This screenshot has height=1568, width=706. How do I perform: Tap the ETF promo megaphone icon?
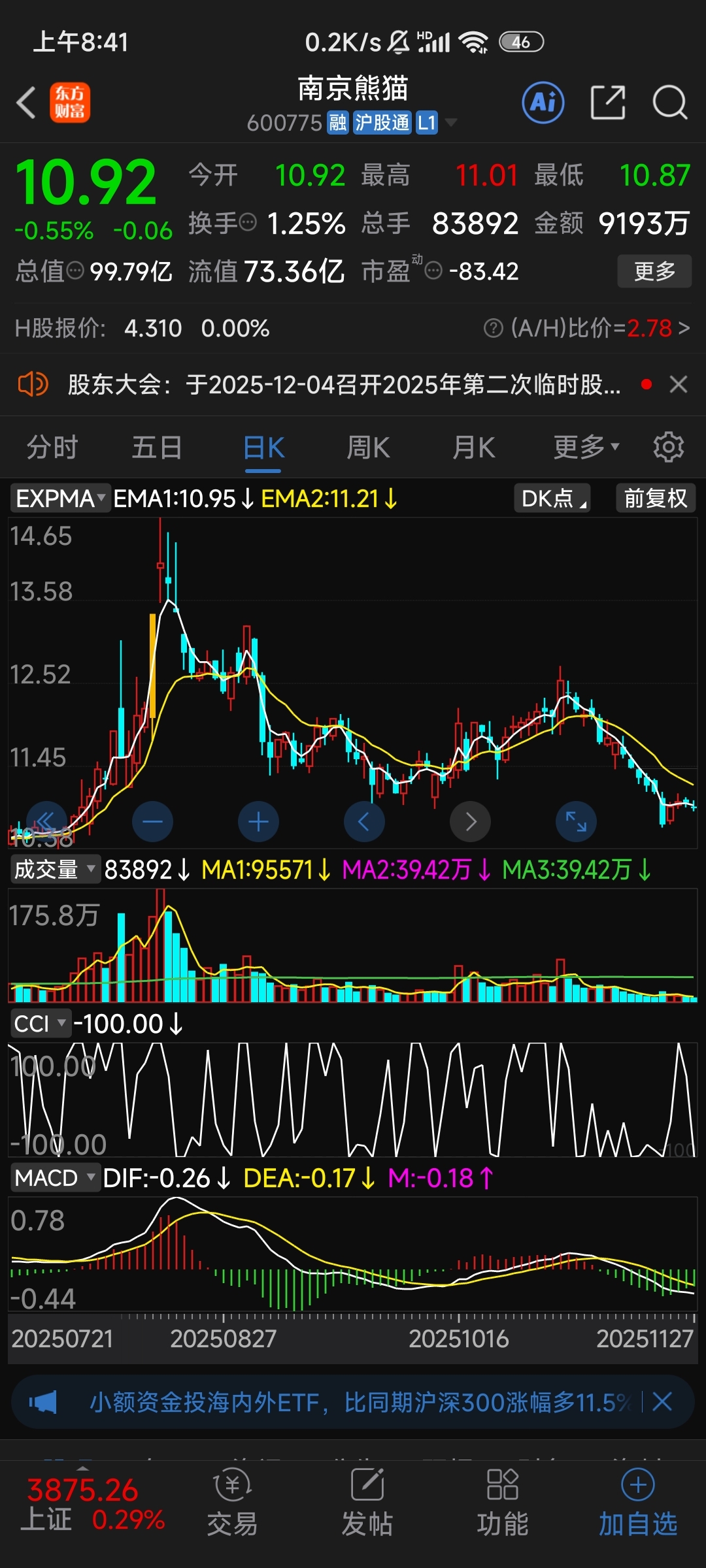(x=43, y=1401)
